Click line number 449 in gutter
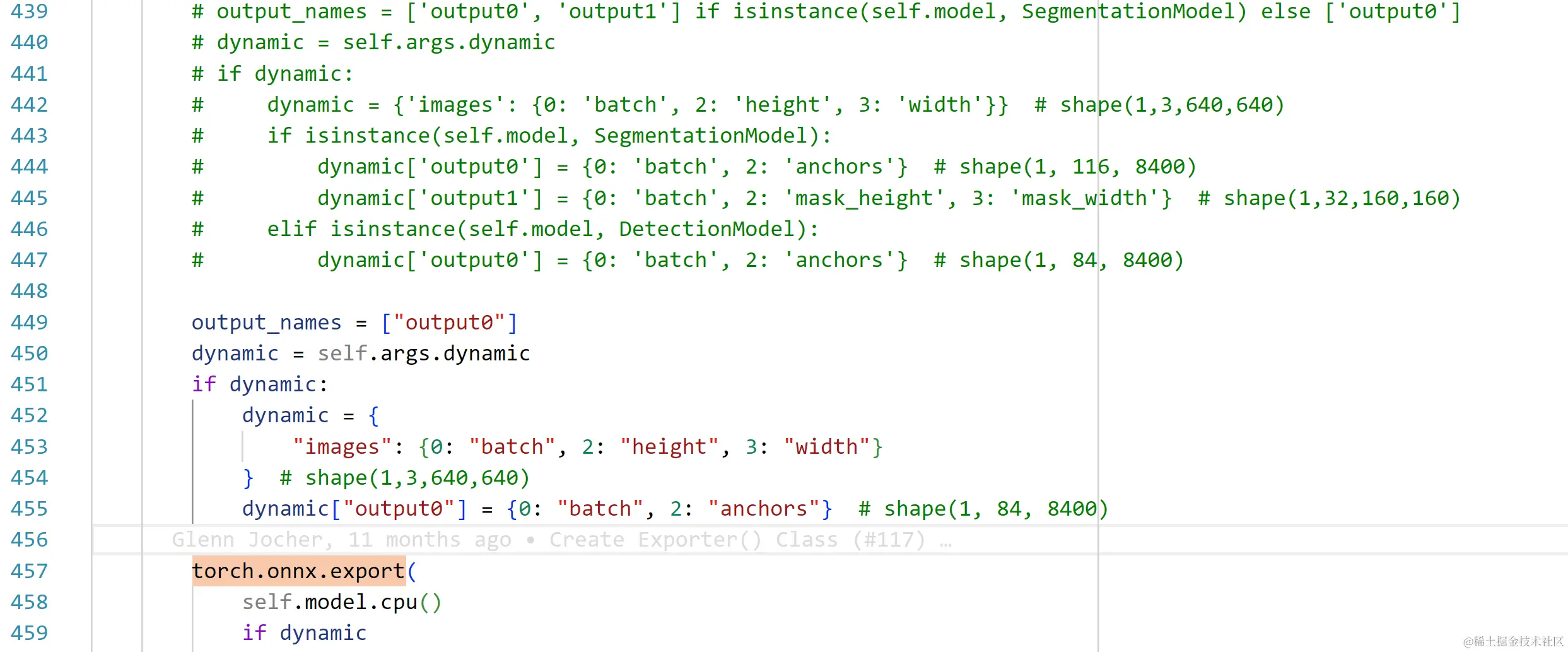1568x652 pixels. 29,323
